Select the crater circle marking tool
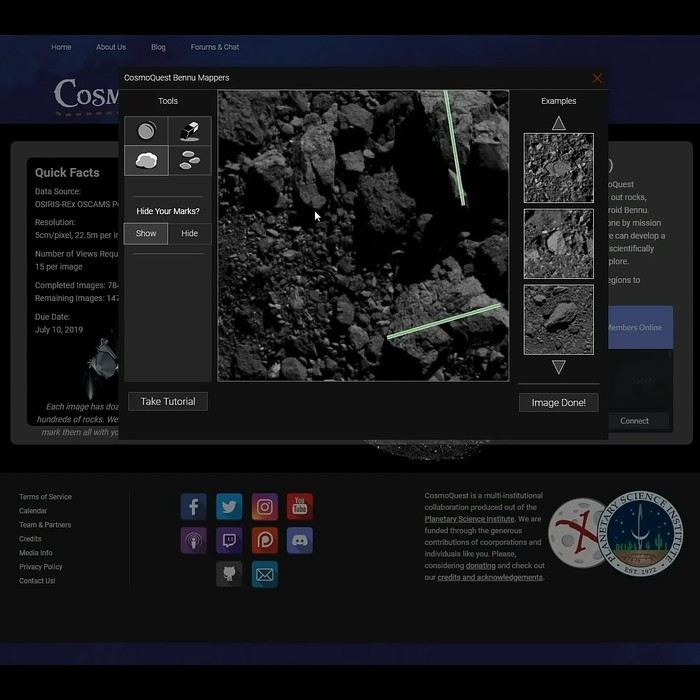This screenshot has height=700, width=700. click(x=146, y=131)
